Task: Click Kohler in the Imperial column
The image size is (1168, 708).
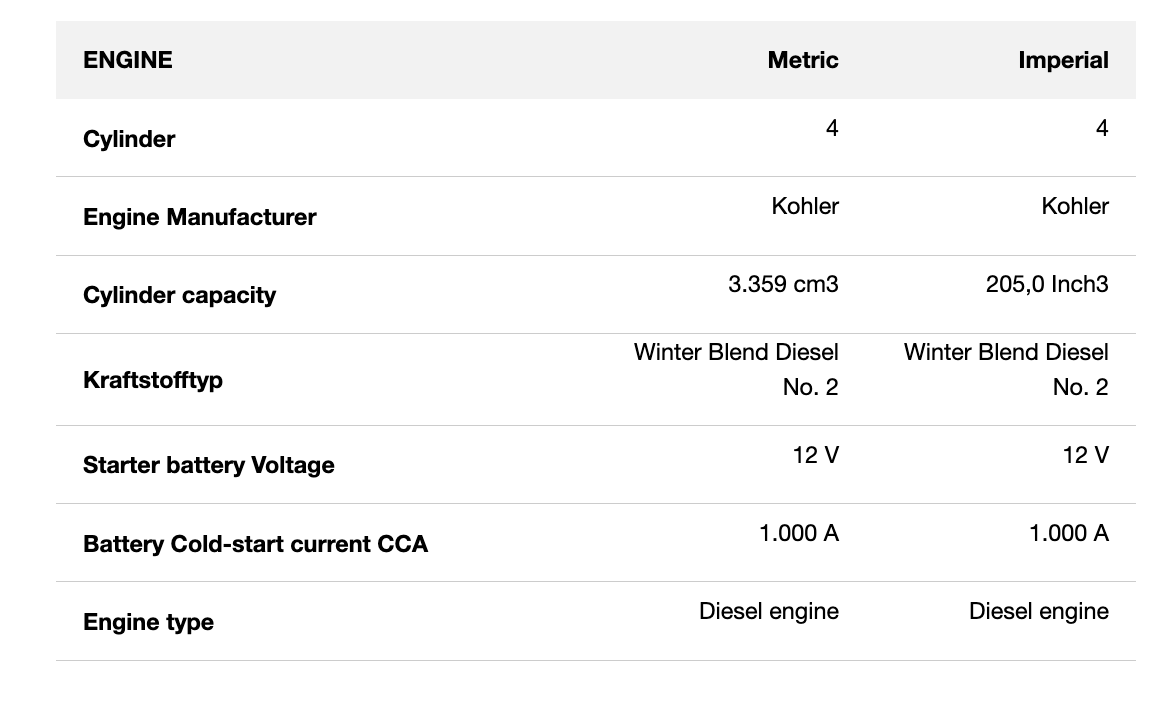Action: click(1075, 206)
